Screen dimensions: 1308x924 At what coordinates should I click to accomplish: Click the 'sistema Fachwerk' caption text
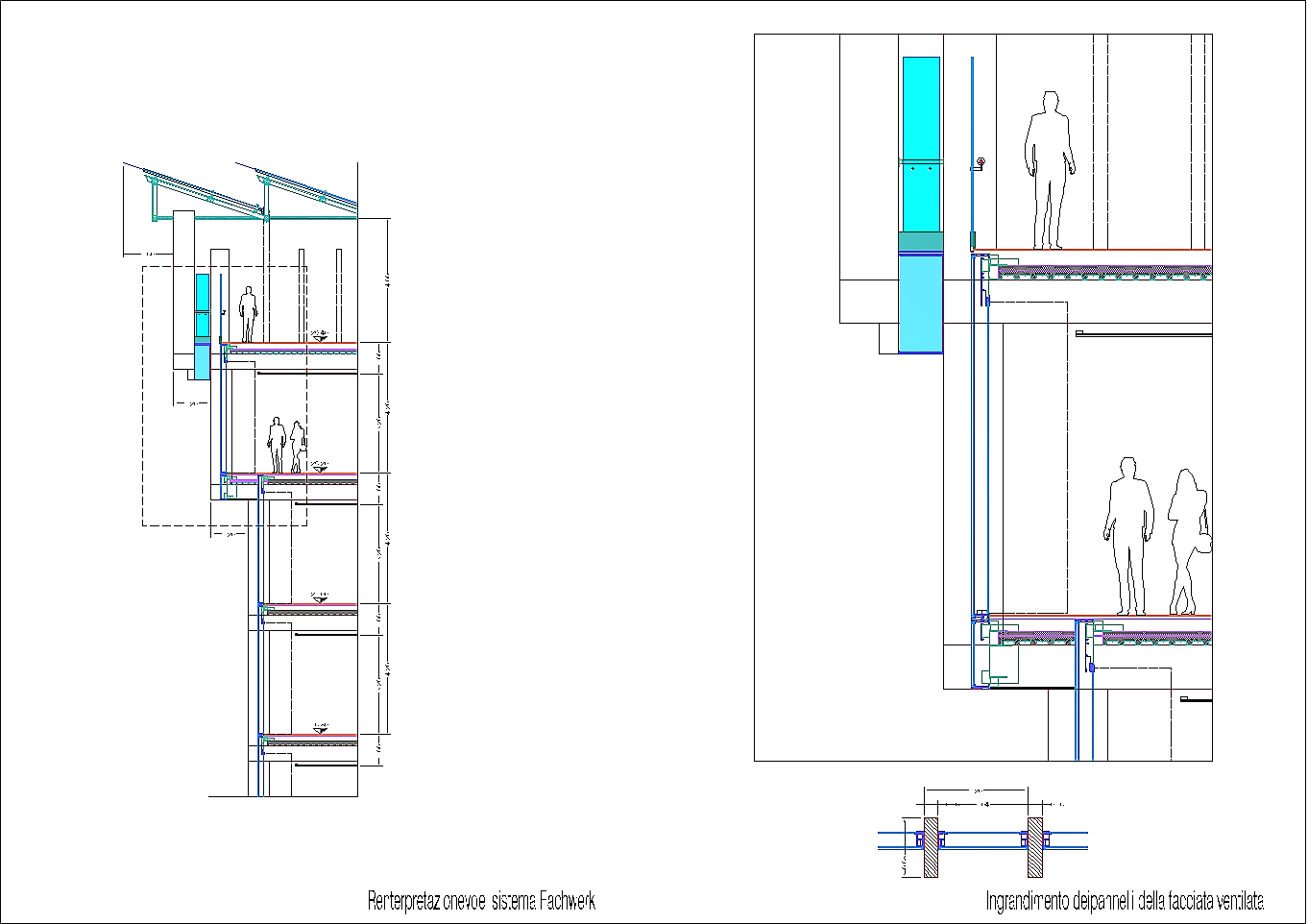(x=481, y=901)
